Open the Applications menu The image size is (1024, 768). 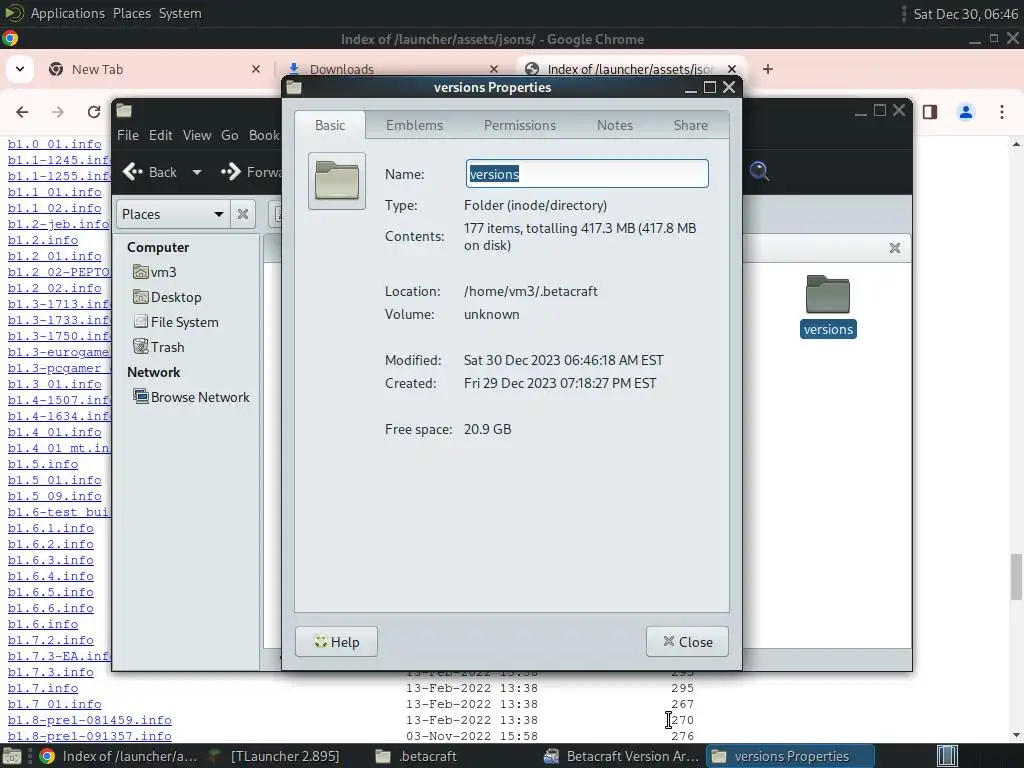tap(67, 13)
